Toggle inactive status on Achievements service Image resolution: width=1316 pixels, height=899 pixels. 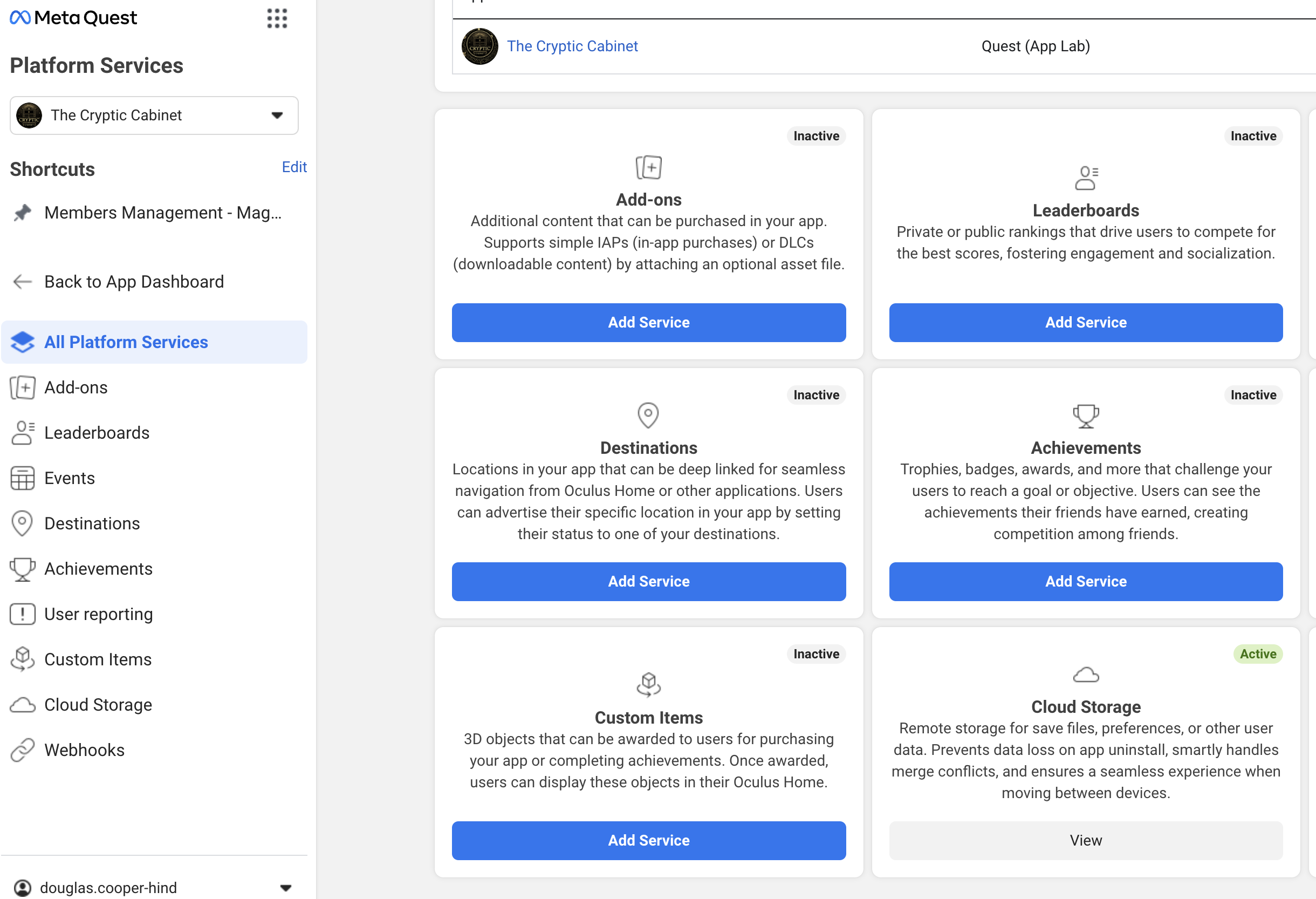tap(1253, 394)
